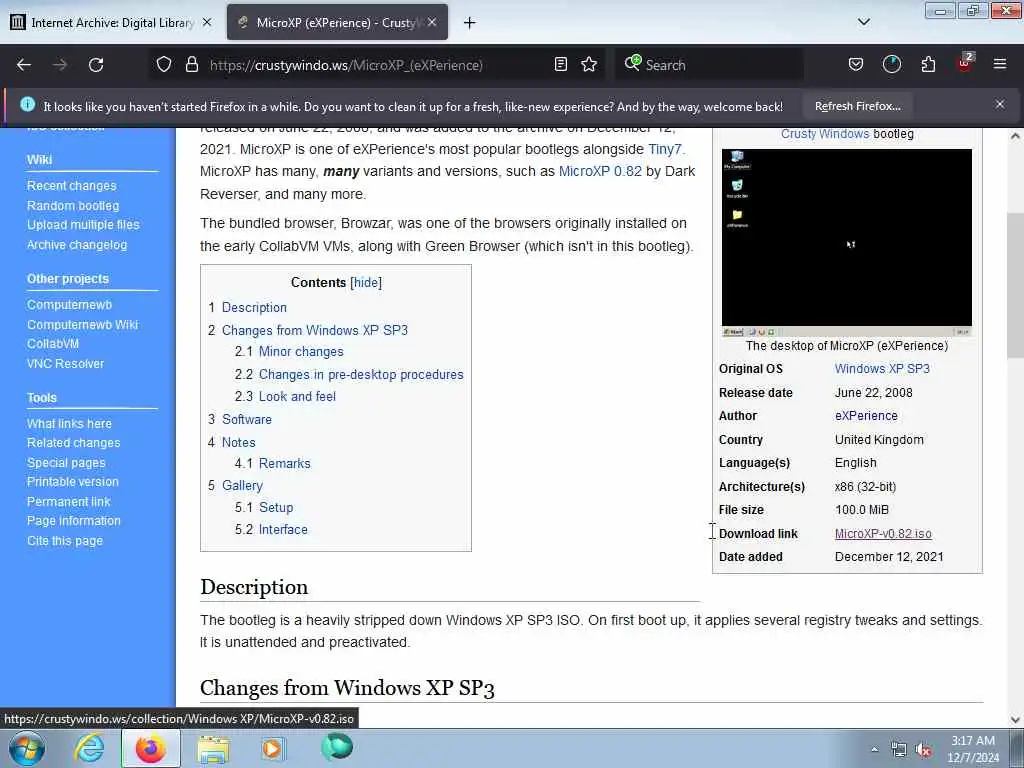Viewport: 1024px width, 768px height.
Task: Open the taskbar clock 3:17 AM
Action: [973, 749]
